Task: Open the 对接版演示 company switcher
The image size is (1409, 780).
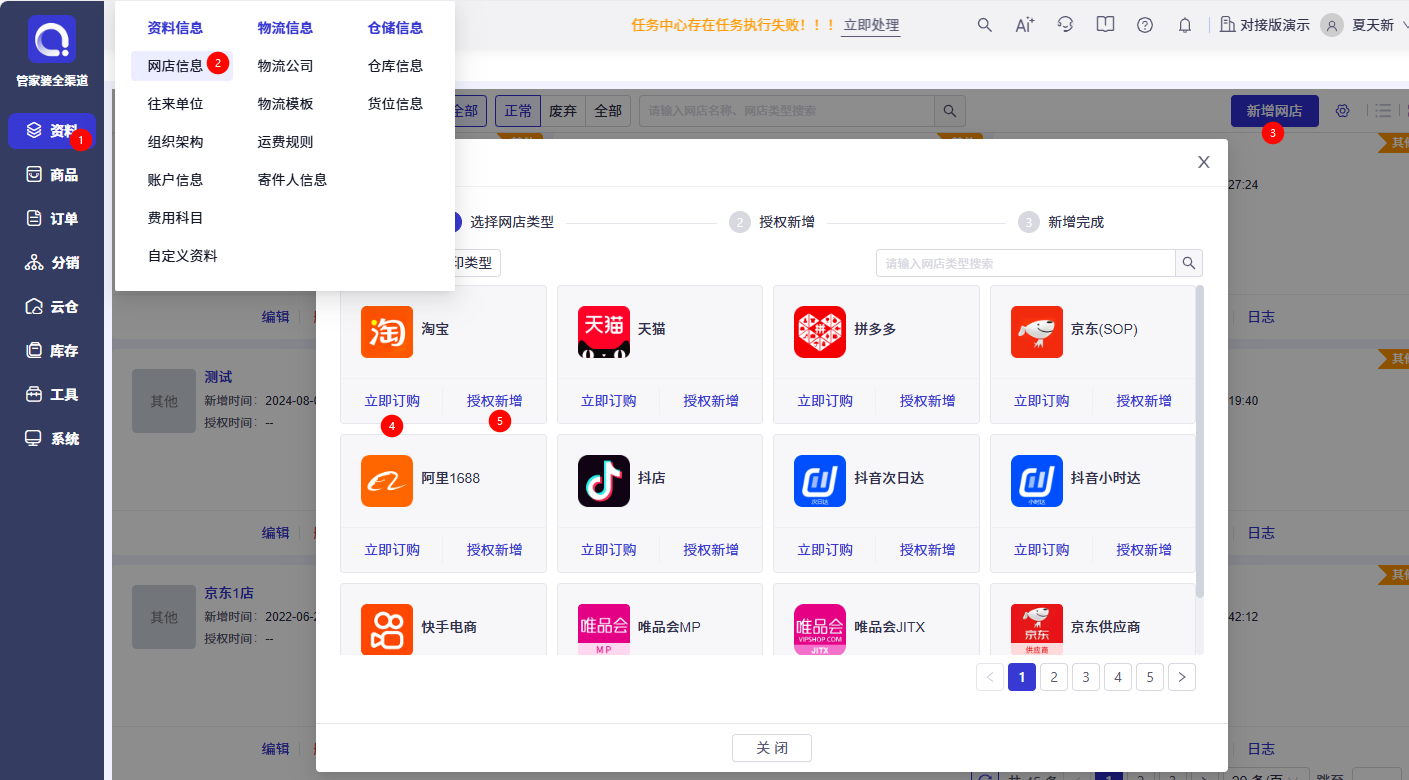Action: [x=1264, y=25]
